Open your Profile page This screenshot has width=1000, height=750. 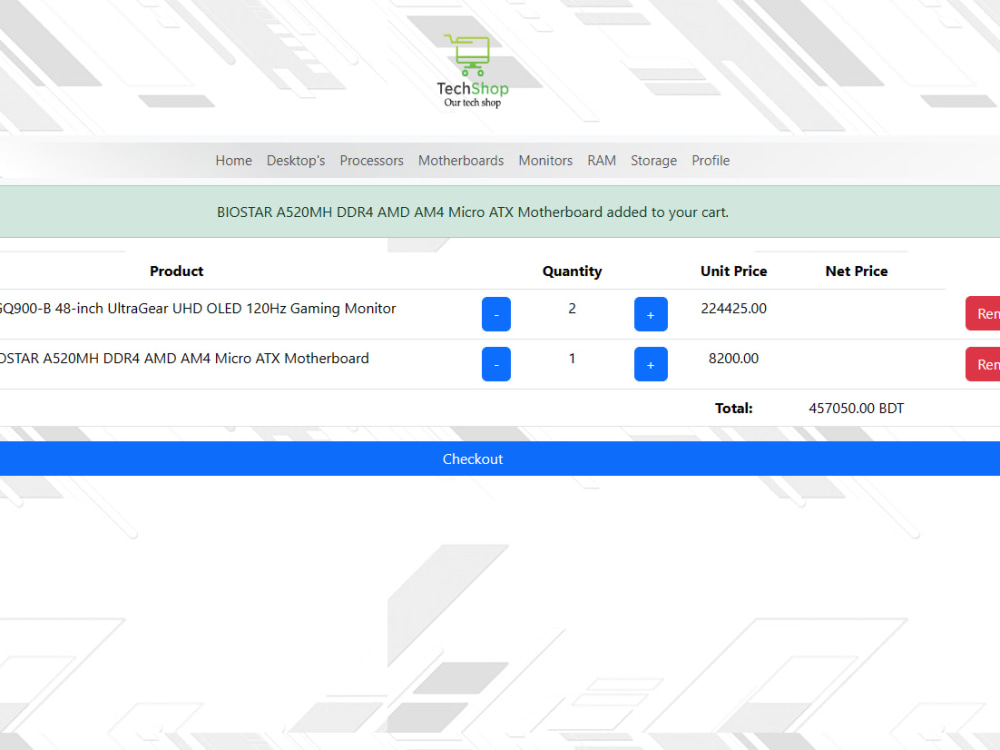click(x=710, y=160)
